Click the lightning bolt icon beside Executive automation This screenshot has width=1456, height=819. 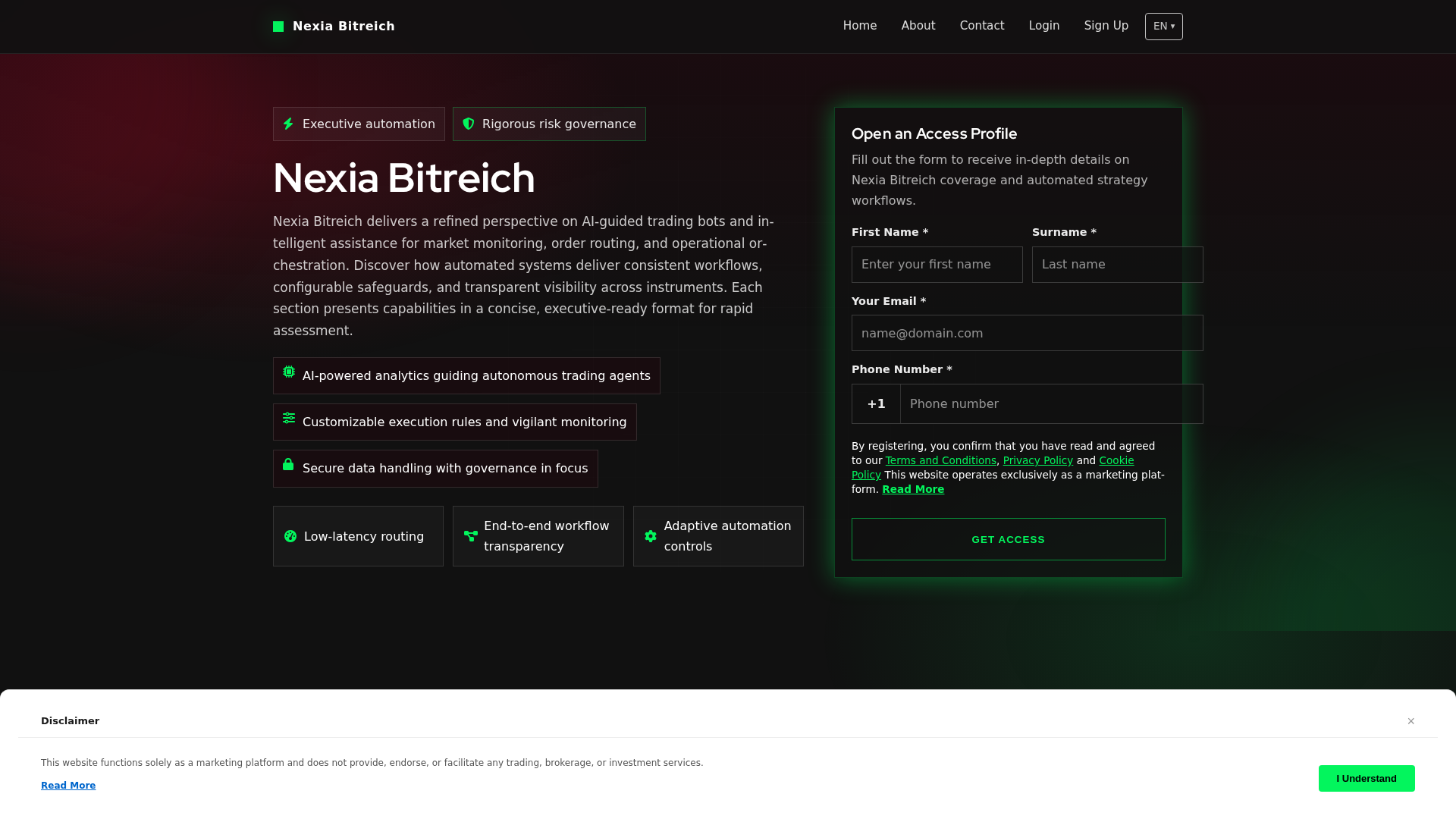[288, 124]
